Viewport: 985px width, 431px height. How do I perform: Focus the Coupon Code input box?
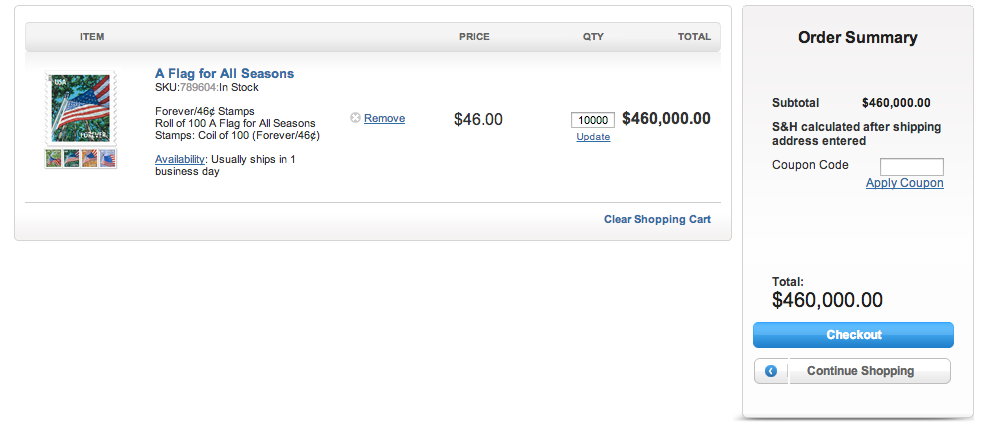[x=912, y=166]
